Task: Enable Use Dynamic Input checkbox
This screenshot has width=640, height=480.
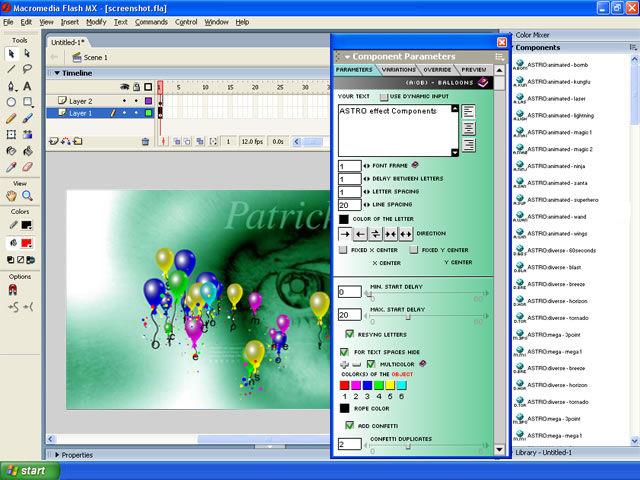Action: tap(384, 97)
